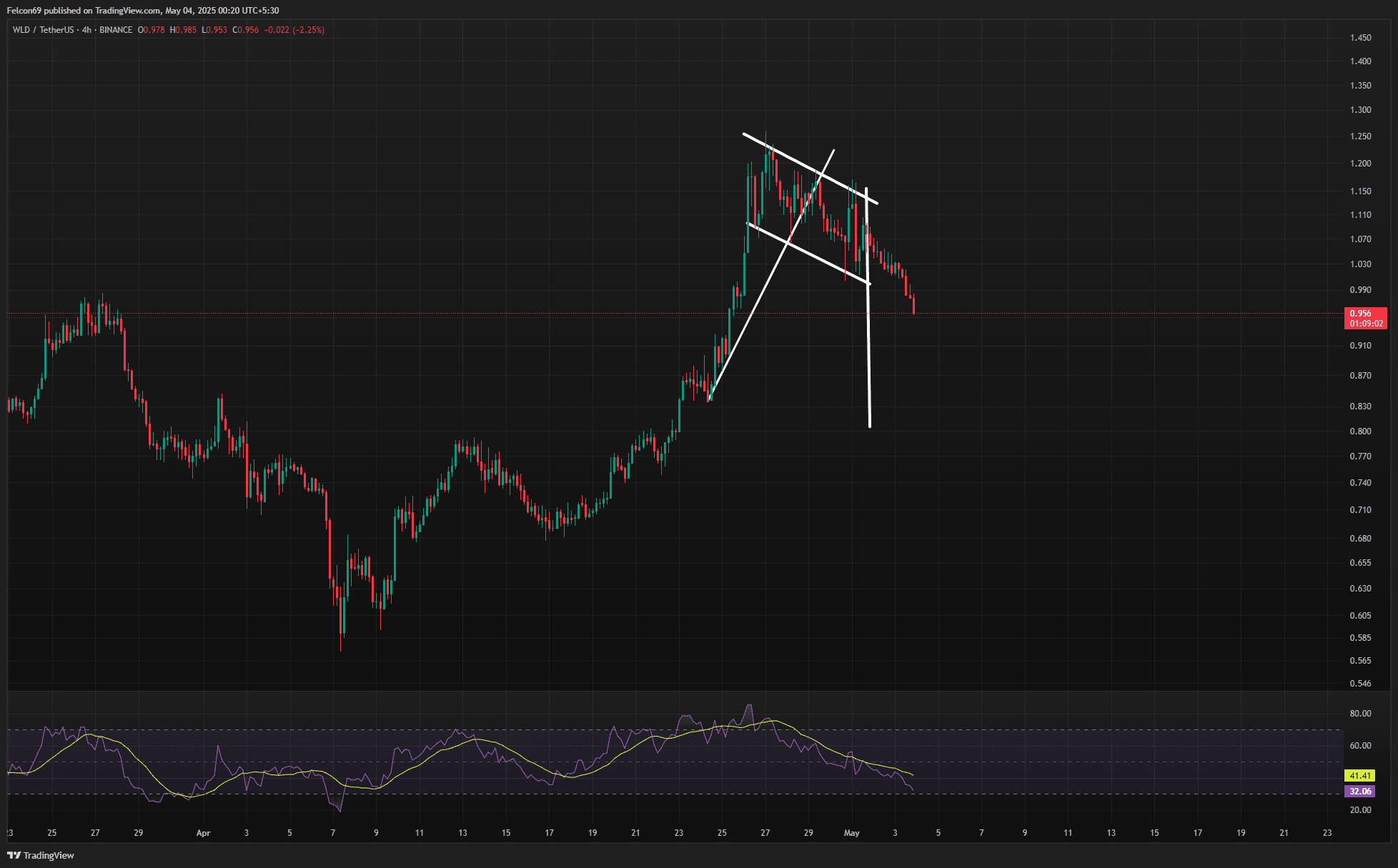Image resolution: width=1398 pixels, height=868 pixels.
Task: Click the O0.978 open price value
Action: [x=152, y=30]
